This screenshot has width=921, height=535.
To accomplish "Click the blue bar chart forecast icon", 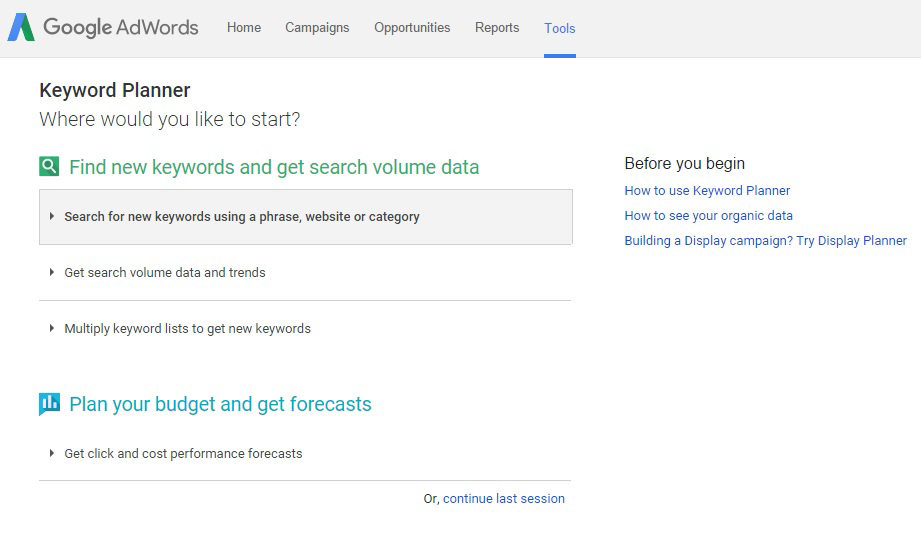I will pos(49,403).
